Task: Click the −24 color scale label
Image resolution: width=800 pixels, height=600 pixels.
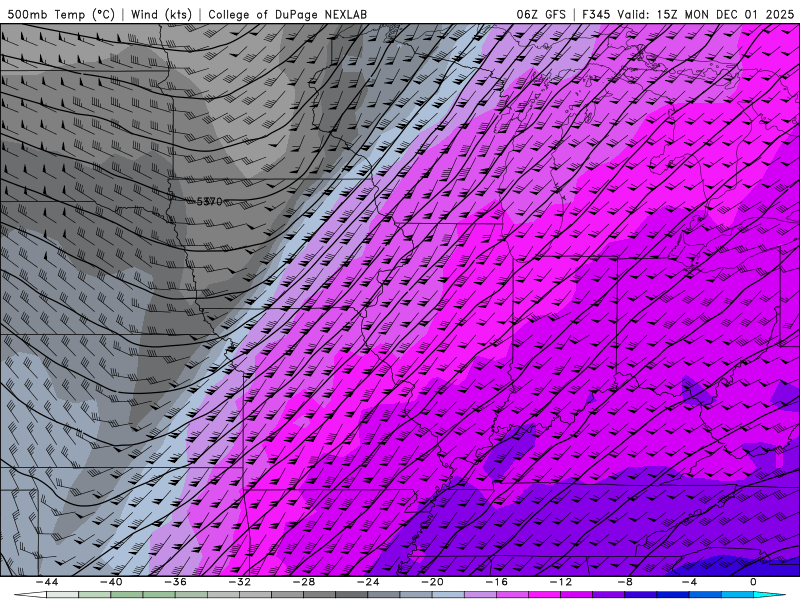Action: pyautogui.click(x=368, y=582)
